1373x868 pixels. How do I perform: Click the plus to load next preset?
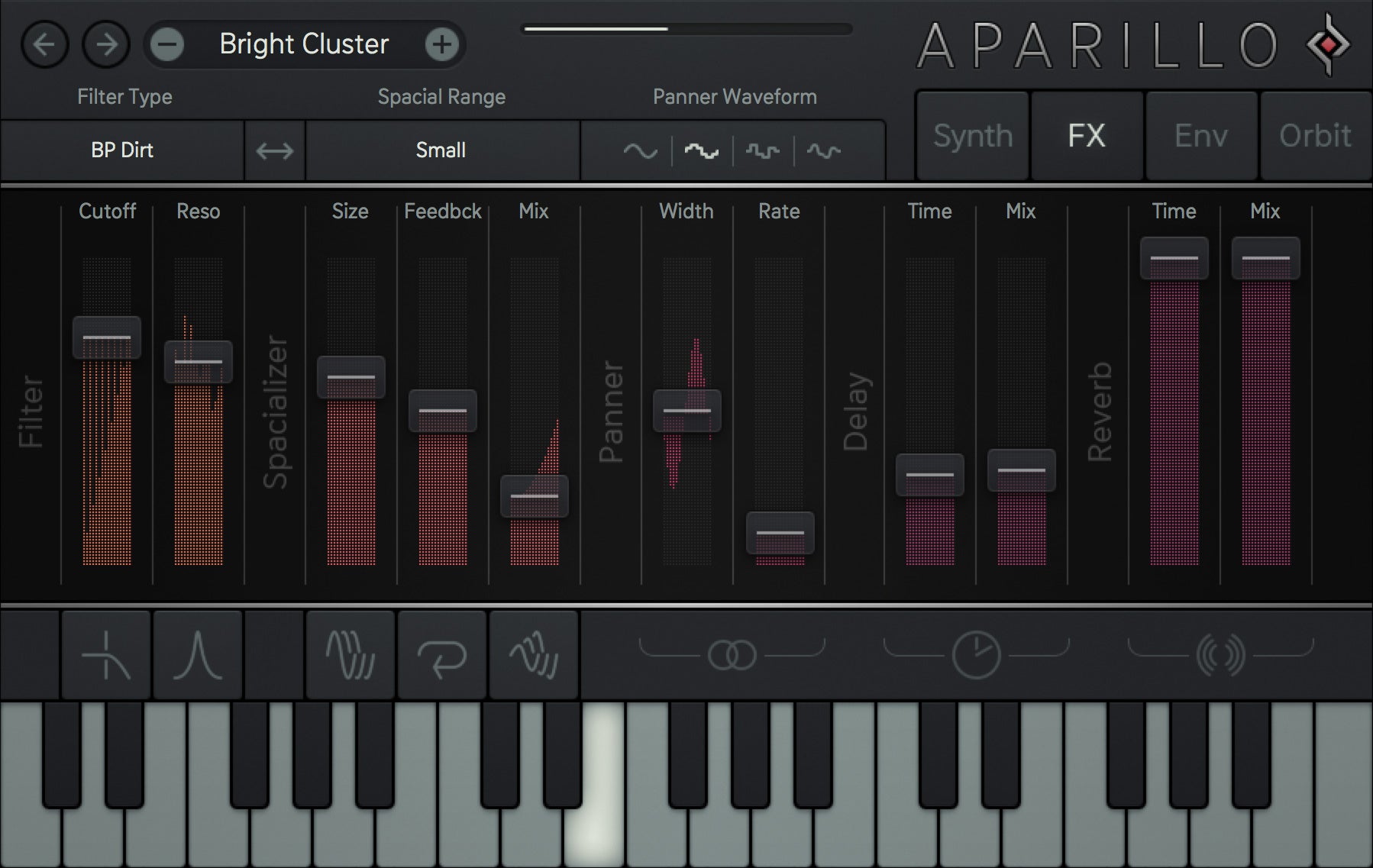[441, 44]
